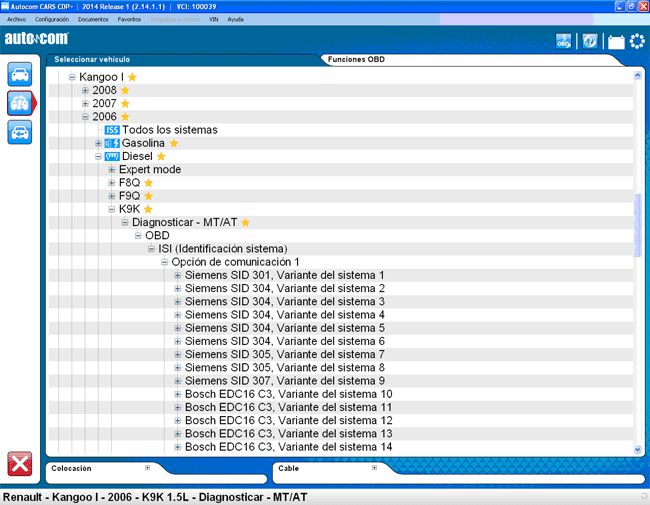
Task: Switch to Seleccionar vehículo tab
Action: 92,59
